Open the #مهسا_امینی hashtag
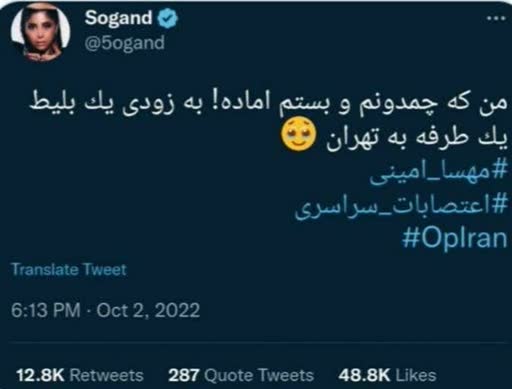The width and height of the screenshot is (512, 389). 438,175
